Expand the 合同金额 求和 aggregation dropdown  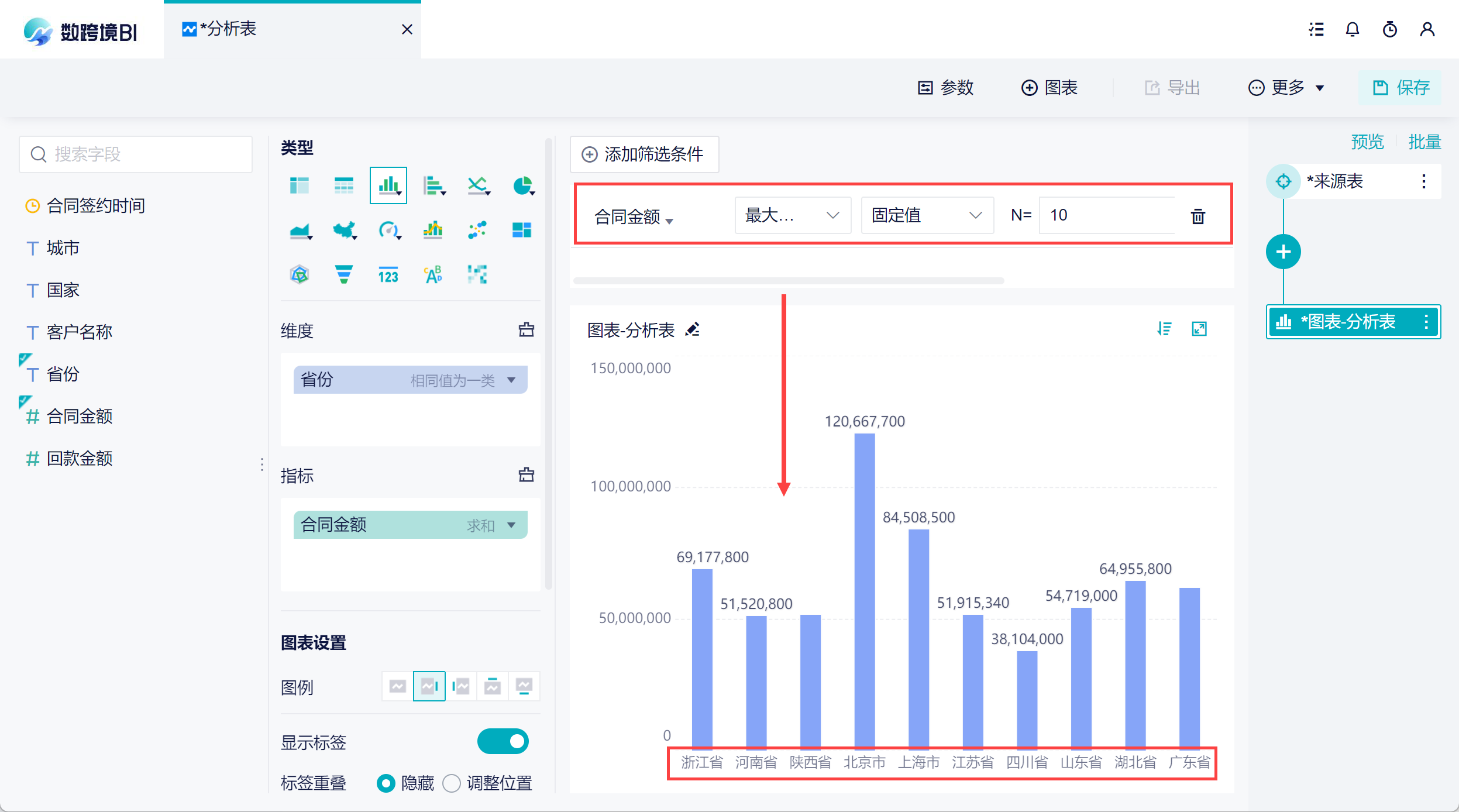(x=511, y=525)
